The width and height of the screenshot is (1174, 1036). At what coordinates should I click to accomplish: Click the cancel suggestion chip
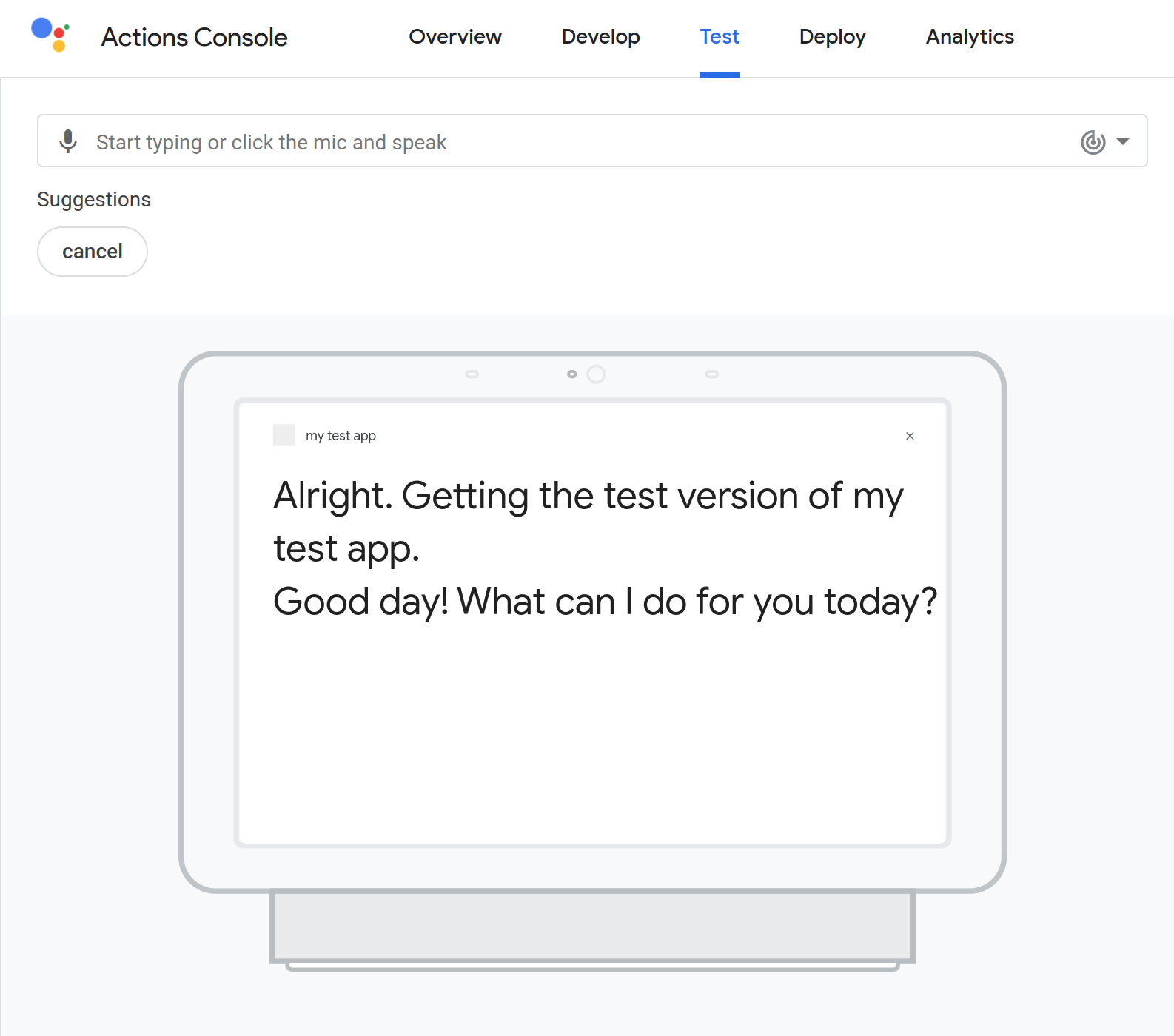pos(93,252)
